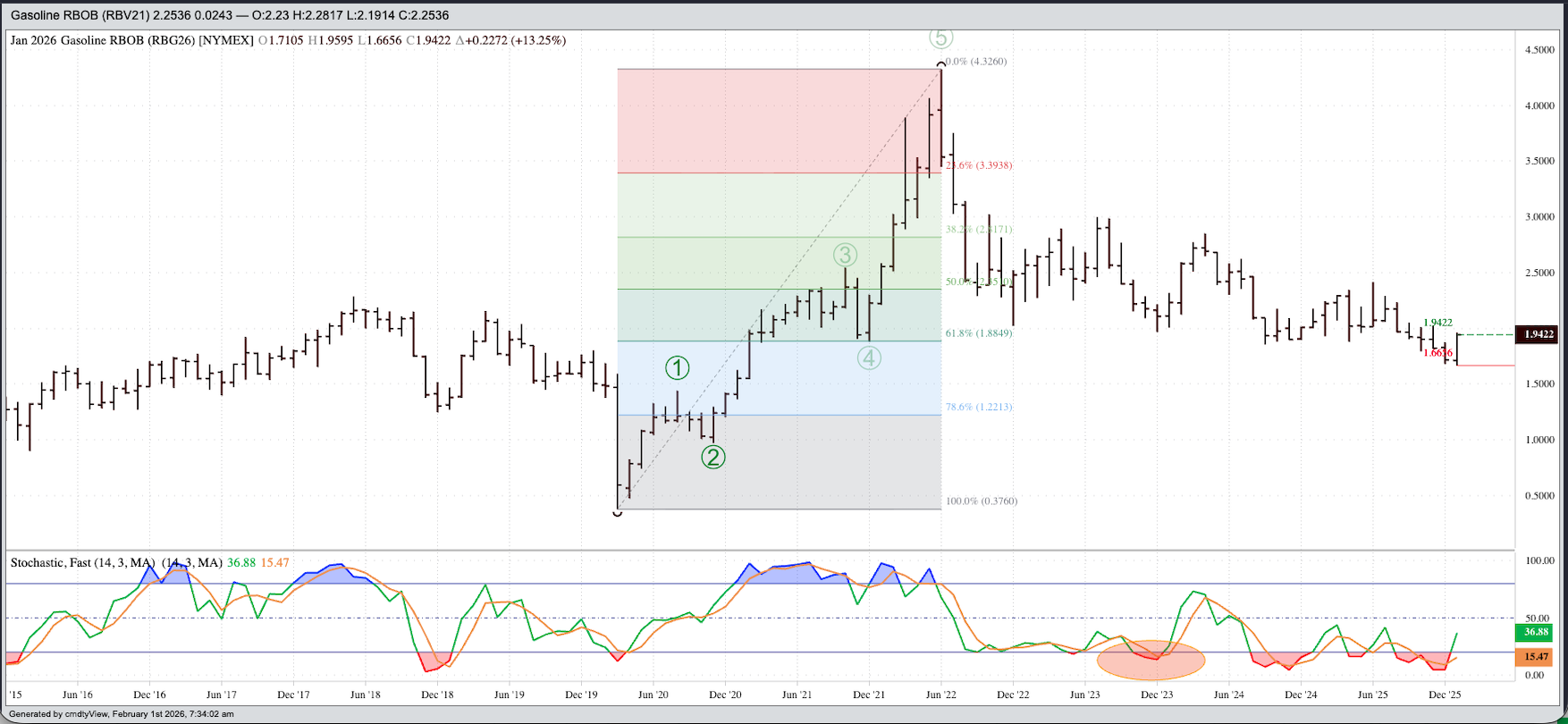Click the Fibonacci anchor at the 0.0% high

click(941, 64)
